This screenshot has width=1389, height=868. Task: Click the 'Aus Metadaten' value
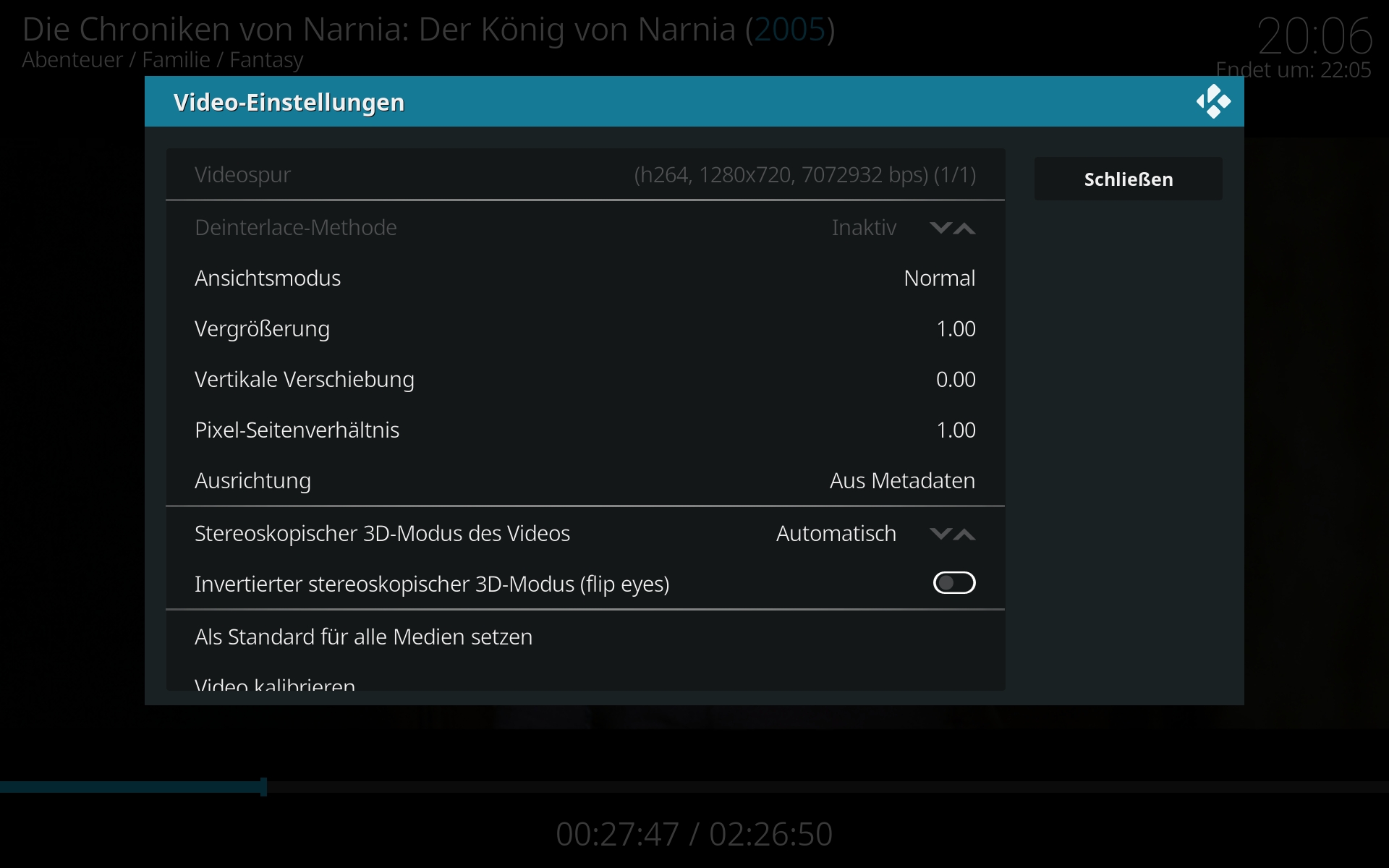coord(902,480)
